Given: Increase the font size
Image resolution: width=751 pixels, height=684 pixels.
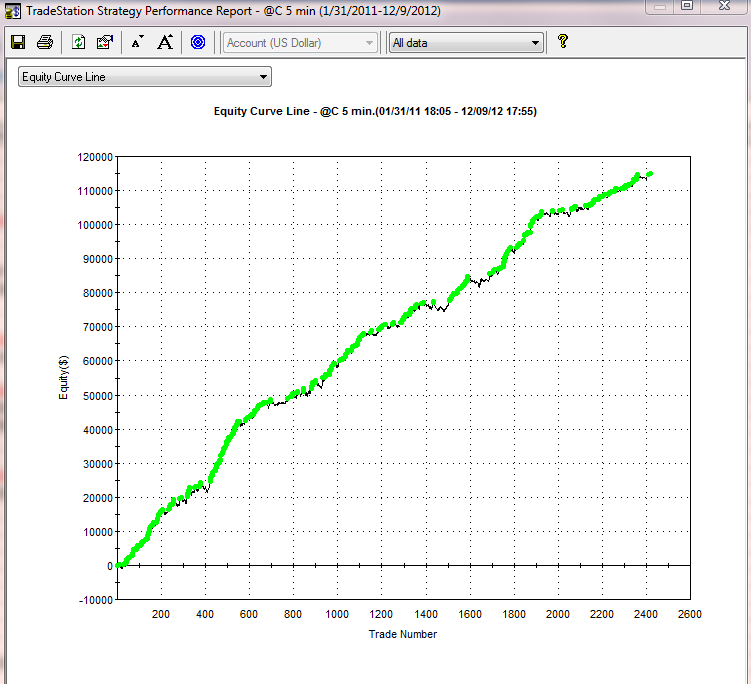Looking at the screenshot, I should coord(166,42).
